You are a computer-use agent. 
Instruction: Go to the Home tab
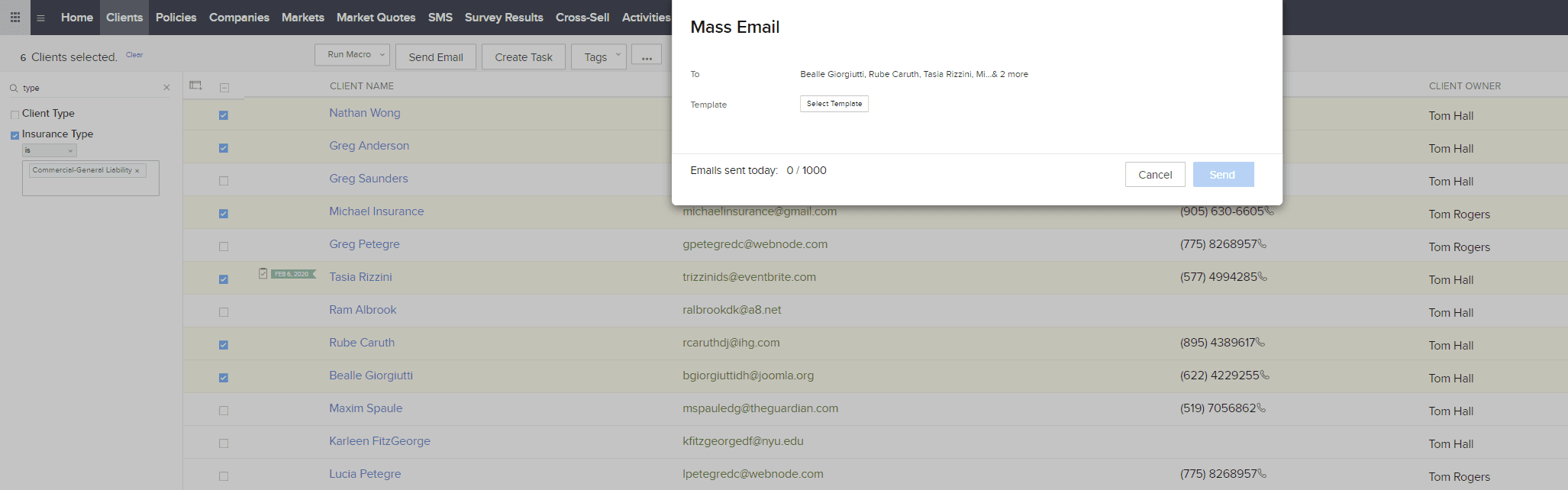[x=77, y=17]
